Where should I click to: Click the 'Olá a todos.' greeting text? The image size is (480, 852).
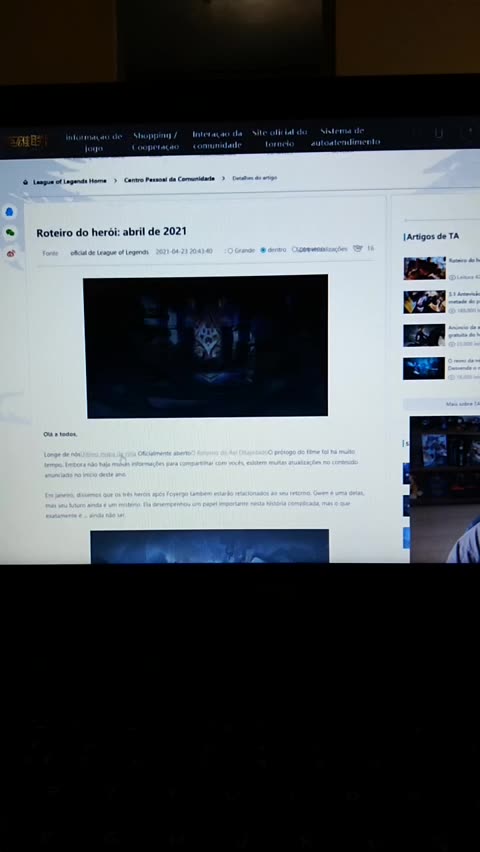tap(60, 434)
